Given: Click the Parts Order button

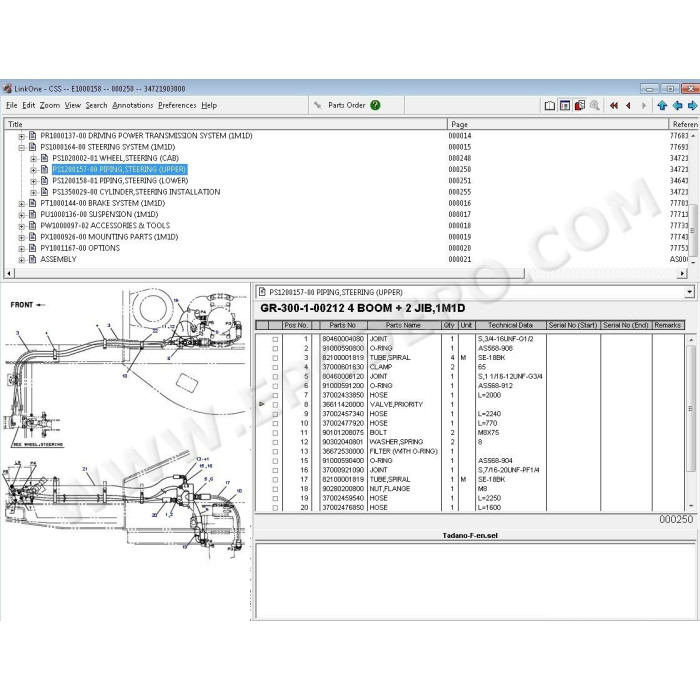Looking at the screenshot, I should click(346, 105).
